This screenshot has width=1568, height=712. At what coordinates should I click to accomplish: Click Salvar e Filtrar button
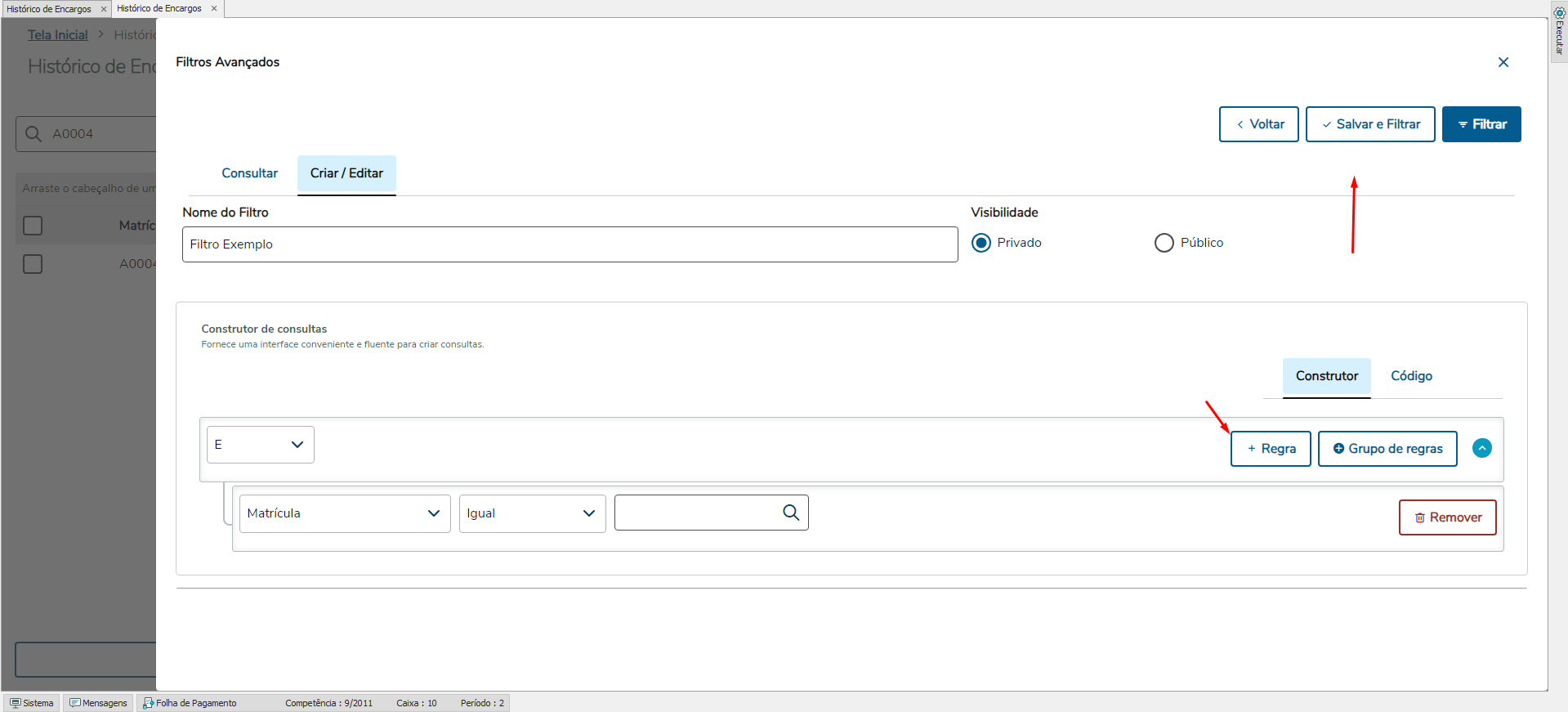pyautogui.click(x=1369, y=124)
